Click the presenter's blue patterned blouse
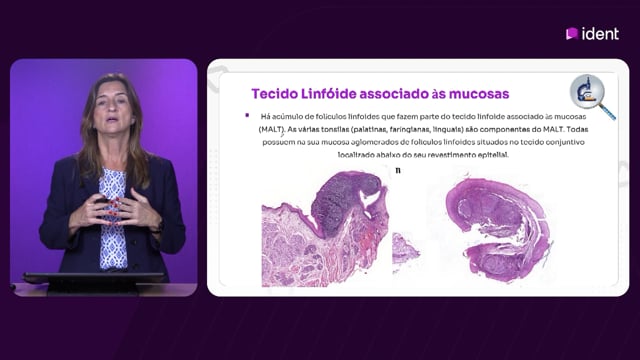640x360 pixels. 113,220
